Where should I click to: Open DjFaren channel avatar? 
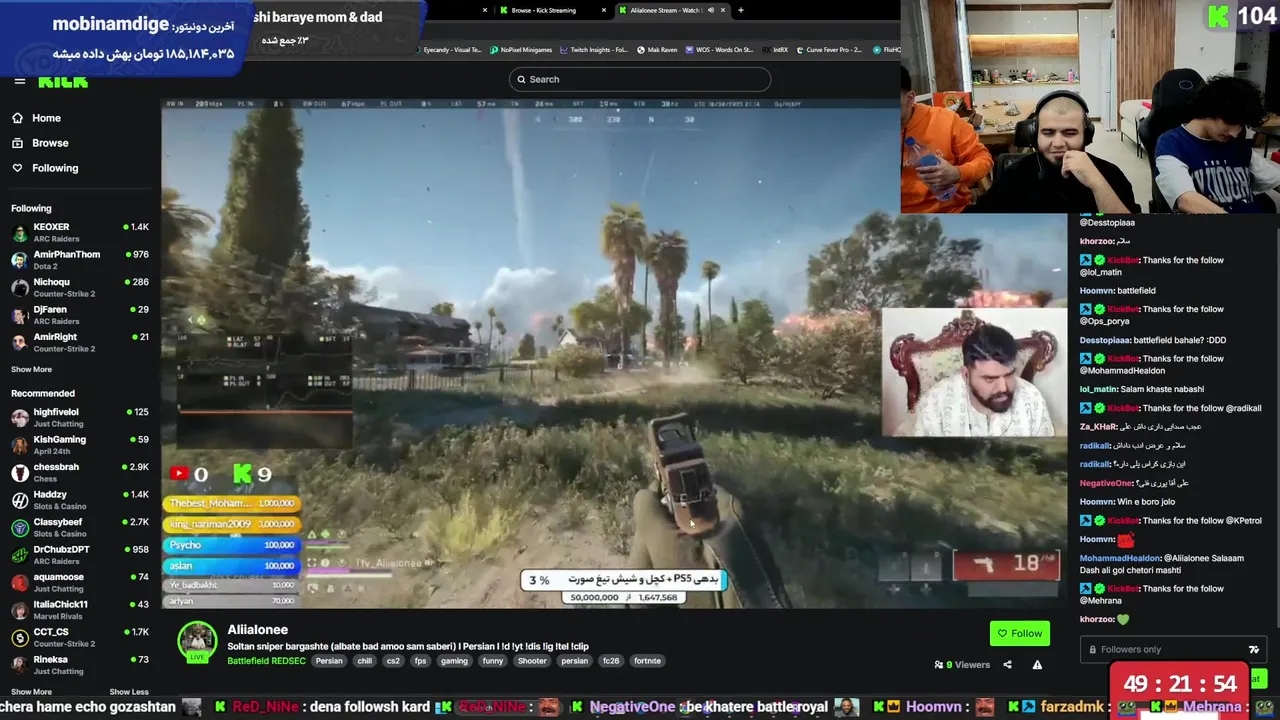coord(20,315)
